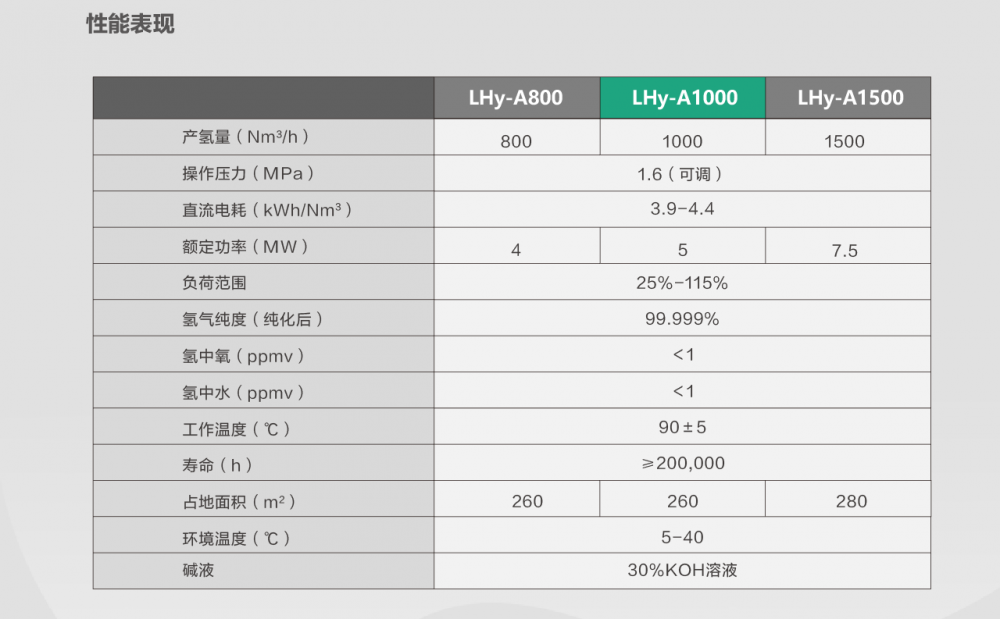Click the 1.6（可调）operating pressure value
Screen dimensions: 1000x619
(x=680, y=174)
